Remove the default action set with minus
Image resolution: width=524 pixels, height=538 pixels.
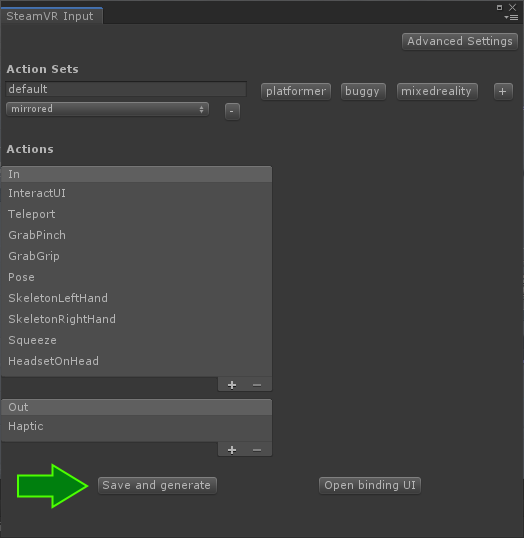(232, 112)
